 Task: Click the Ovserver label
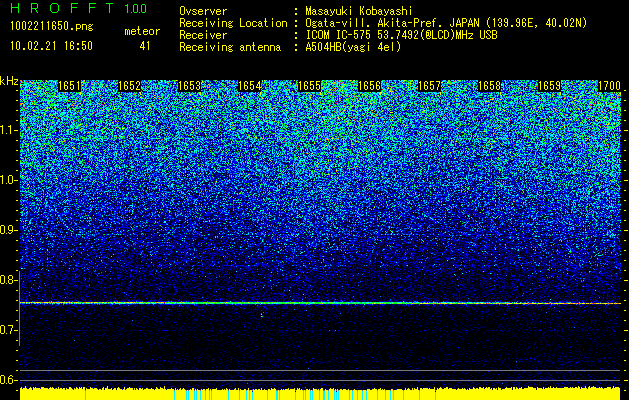pyautogui.click(x=203, y=11)
